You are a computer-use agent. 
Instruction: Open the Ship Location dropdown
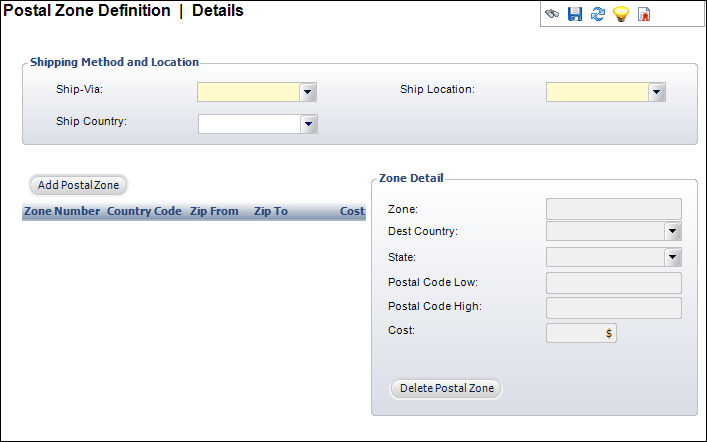coord(657,92)
